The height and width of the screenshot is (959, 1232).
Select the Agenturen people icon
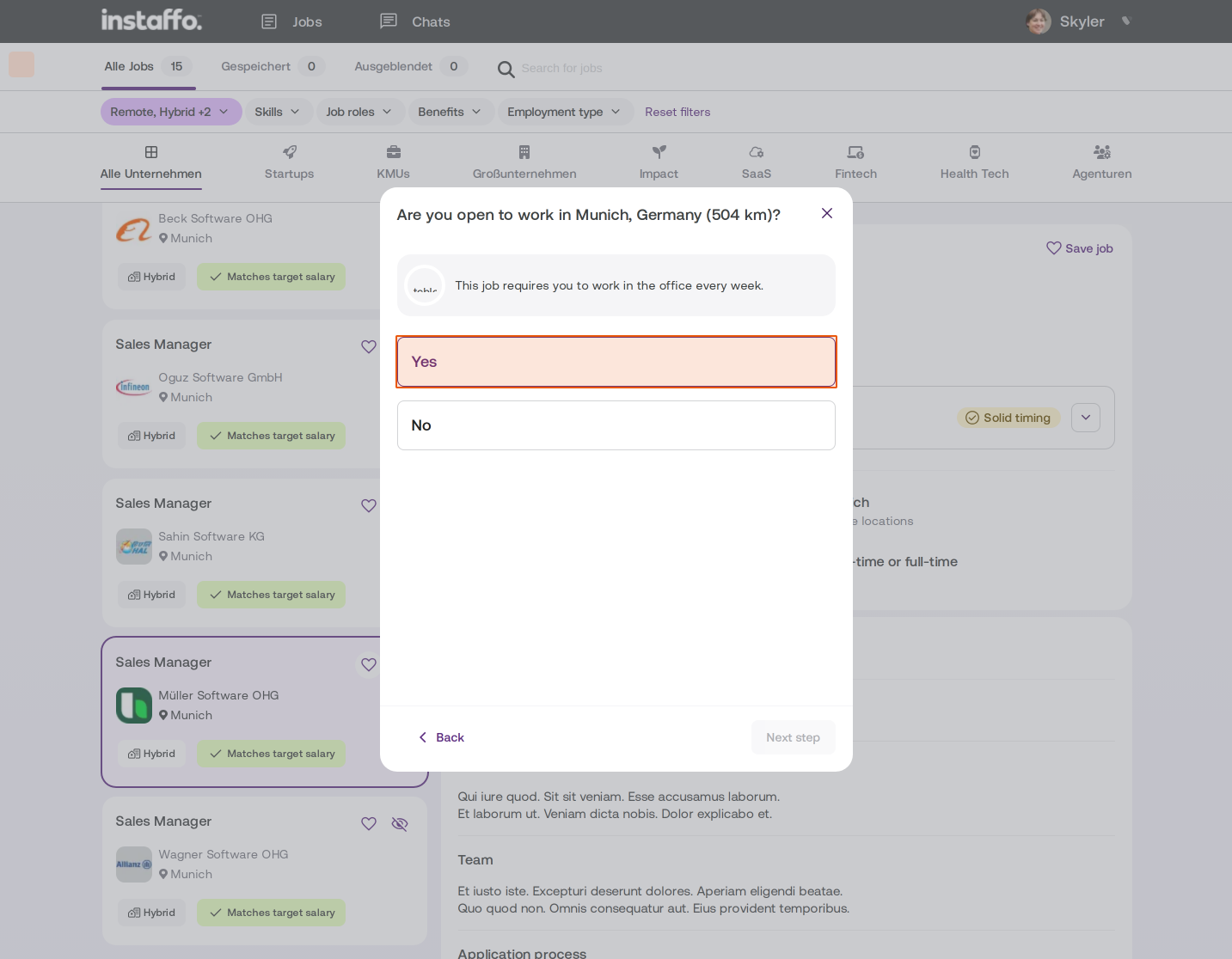pyautogui.click(x=1102, y=152)
